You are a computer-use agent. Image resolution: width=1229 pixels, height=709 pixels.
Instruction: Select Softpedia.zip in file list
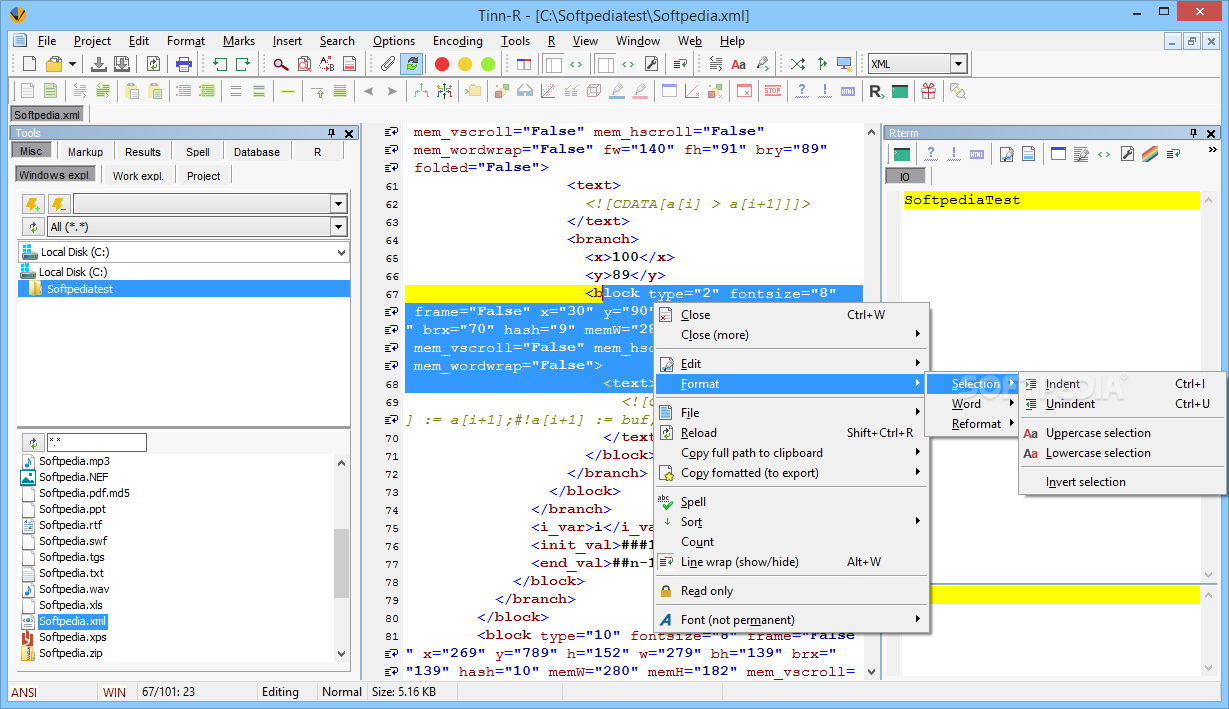click(70, 653)
